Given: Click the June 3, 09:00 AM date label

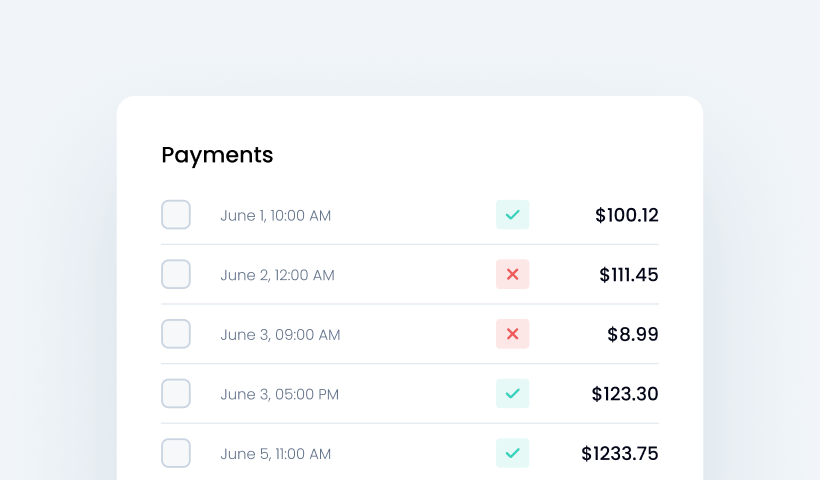Looking at the screenshot, I should pyautogui.click(x=280, y=335).
